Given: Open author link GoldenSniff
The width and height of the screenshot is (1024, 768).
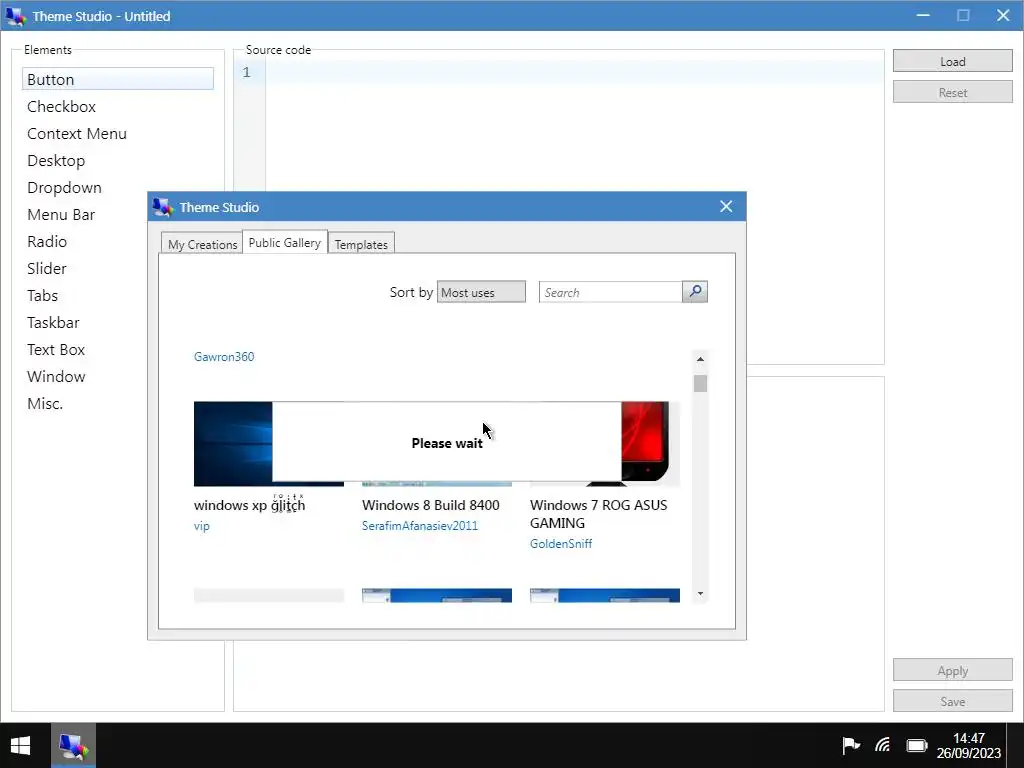Looking at the screenshot, I should click(561, 543).
